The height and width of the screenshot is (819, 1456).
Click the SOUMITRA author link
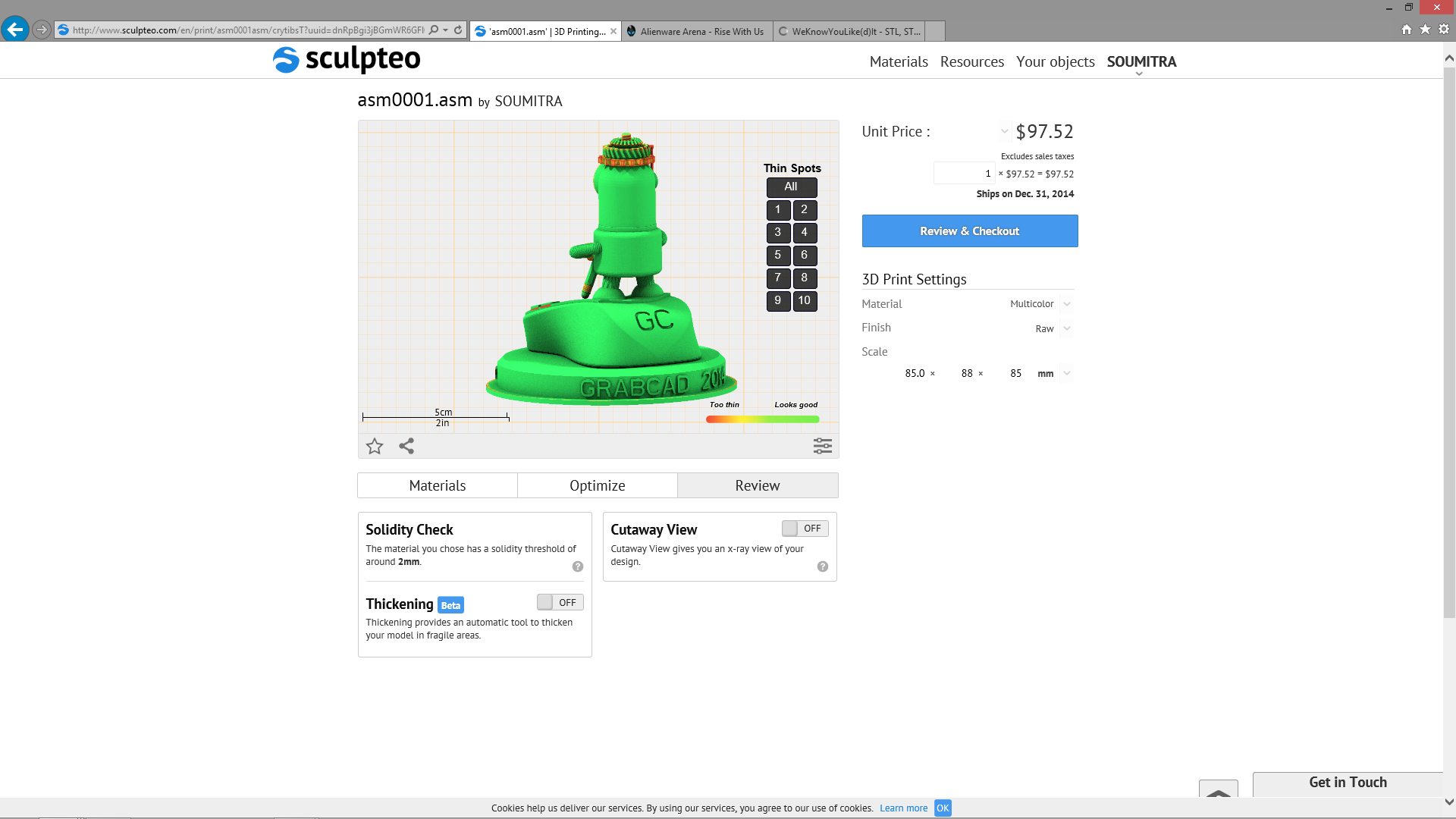[x=529, y=102]
